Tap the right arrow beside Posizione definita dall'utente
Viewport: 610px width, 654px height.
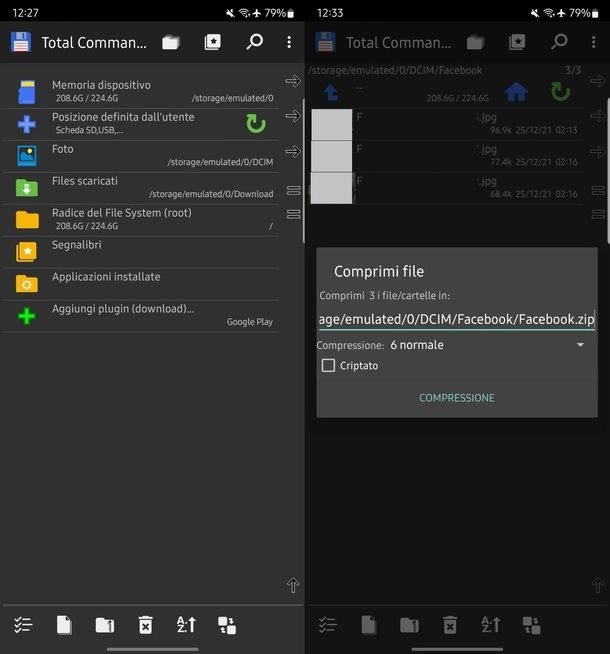tap(293, 116)
